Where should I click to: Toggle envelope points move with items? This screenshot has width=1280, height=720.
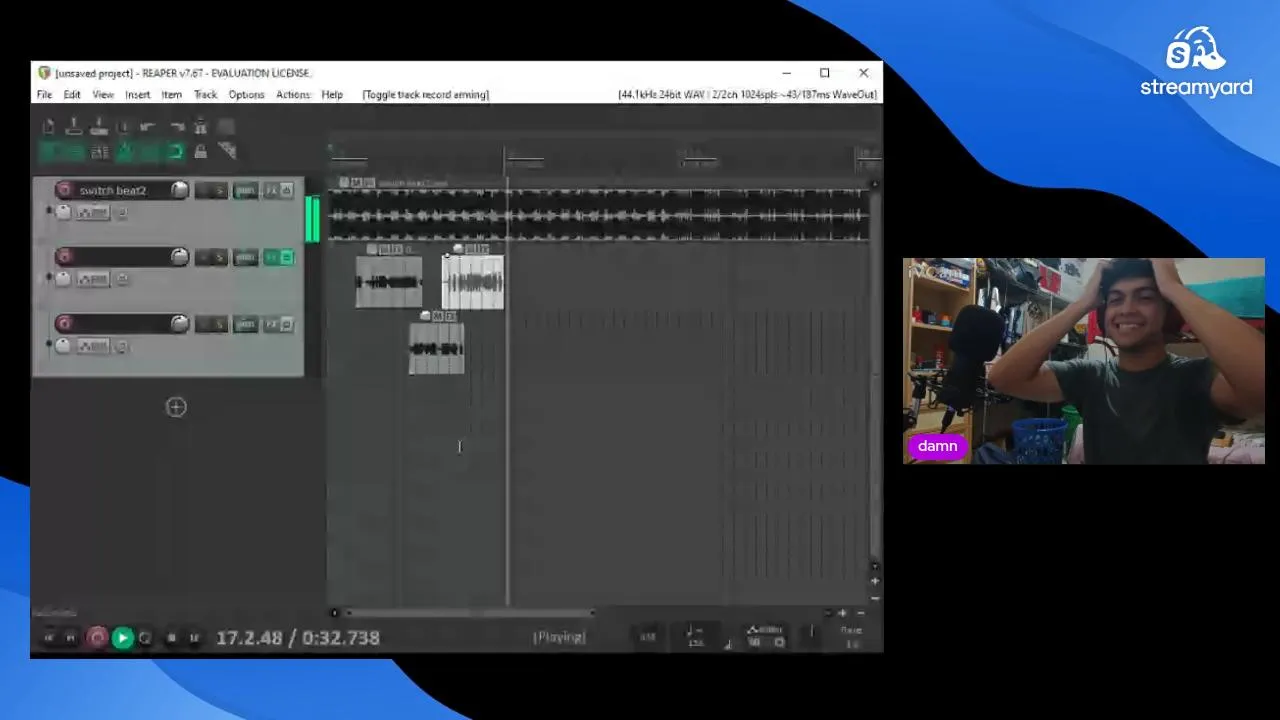click(x=124, y=152)
